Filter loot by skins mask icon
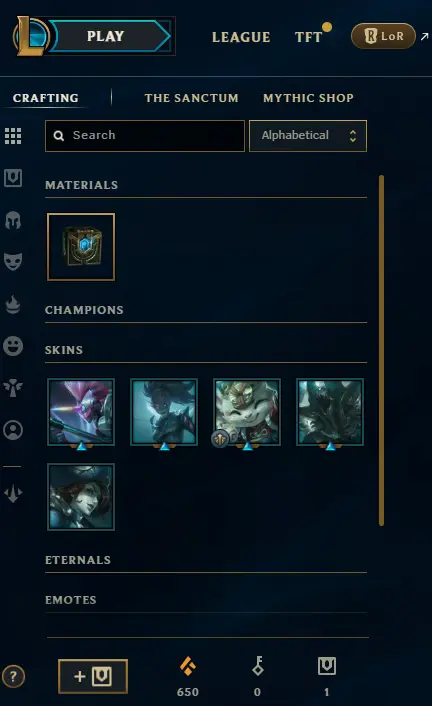Viewport: 432px width, 706px height. [13, 262]
